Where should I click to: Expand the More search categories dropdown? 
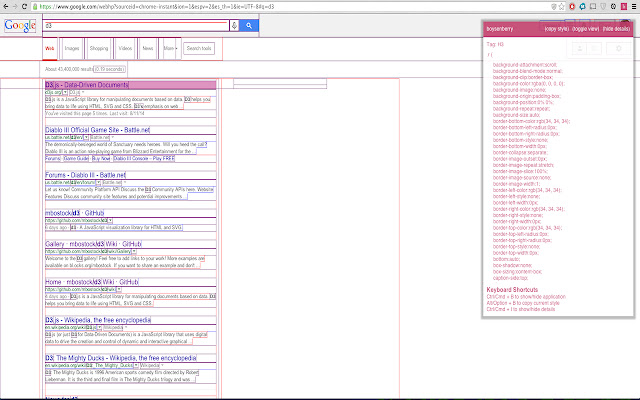[x=170, y=48]
